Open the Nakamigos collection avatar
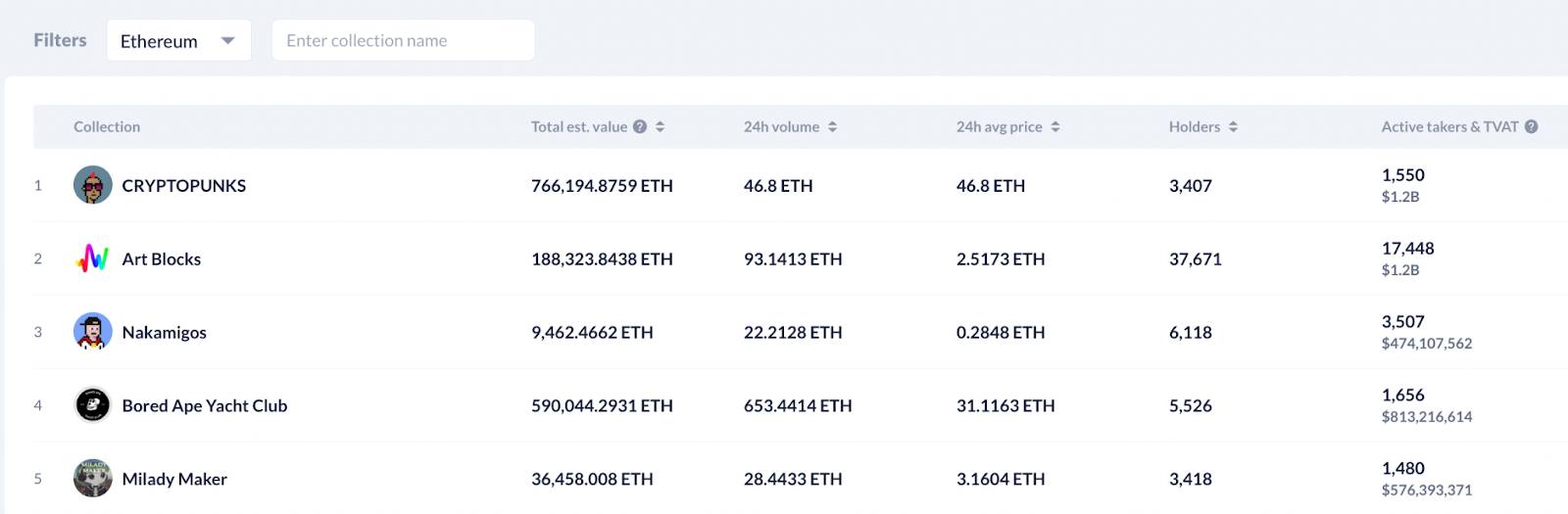Image resolution: width=1568 pixels, height=514 pixels. point(93,332)
